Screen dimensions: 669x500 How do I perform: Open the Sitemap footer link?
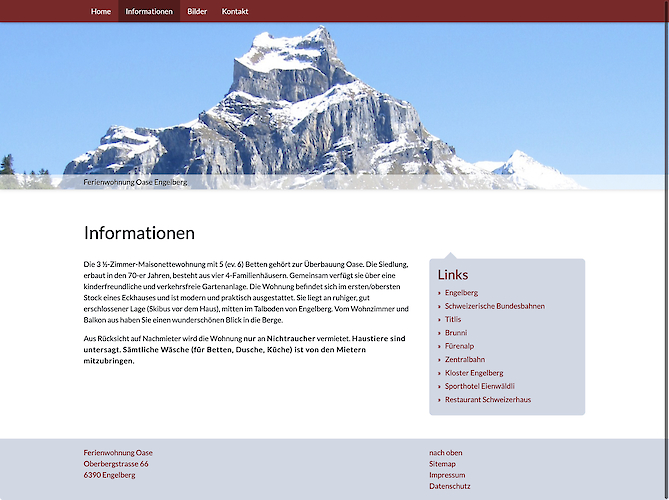point(442,464)
